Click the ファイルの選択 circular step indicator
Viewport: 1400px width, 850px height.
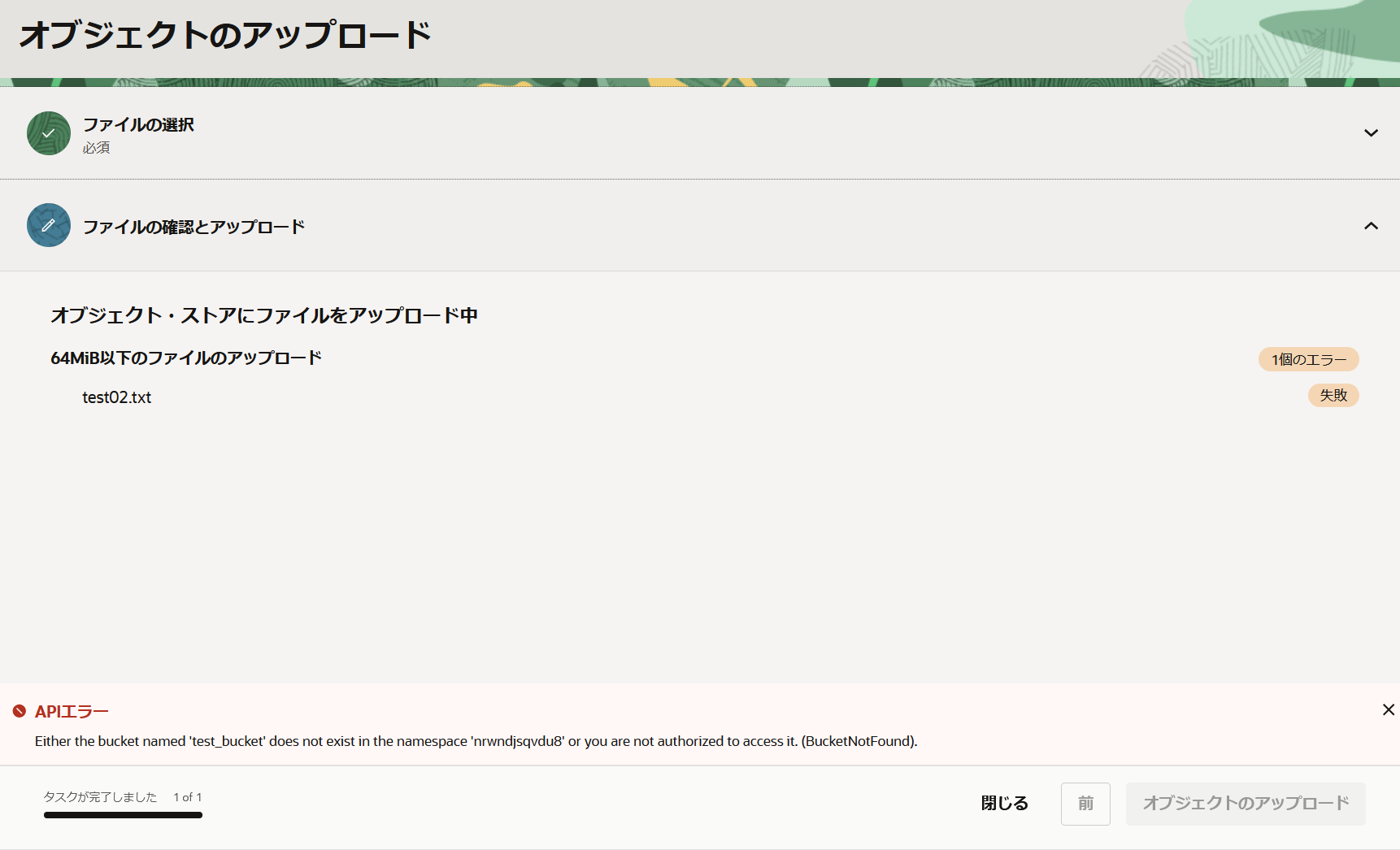click(48, 133)
